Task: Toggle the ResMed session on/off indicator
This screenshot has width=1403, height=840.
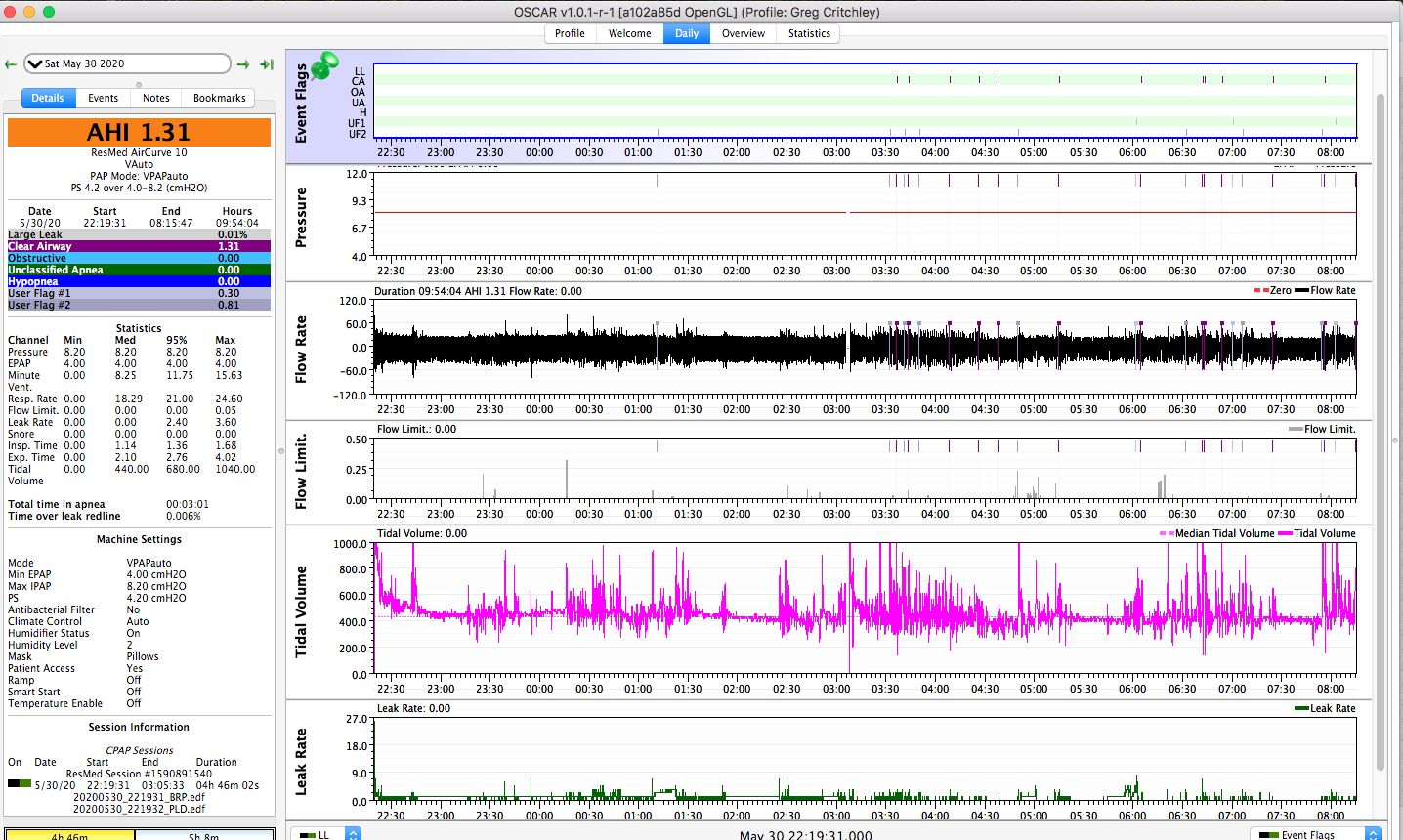Action: click(x=20, y=783)
